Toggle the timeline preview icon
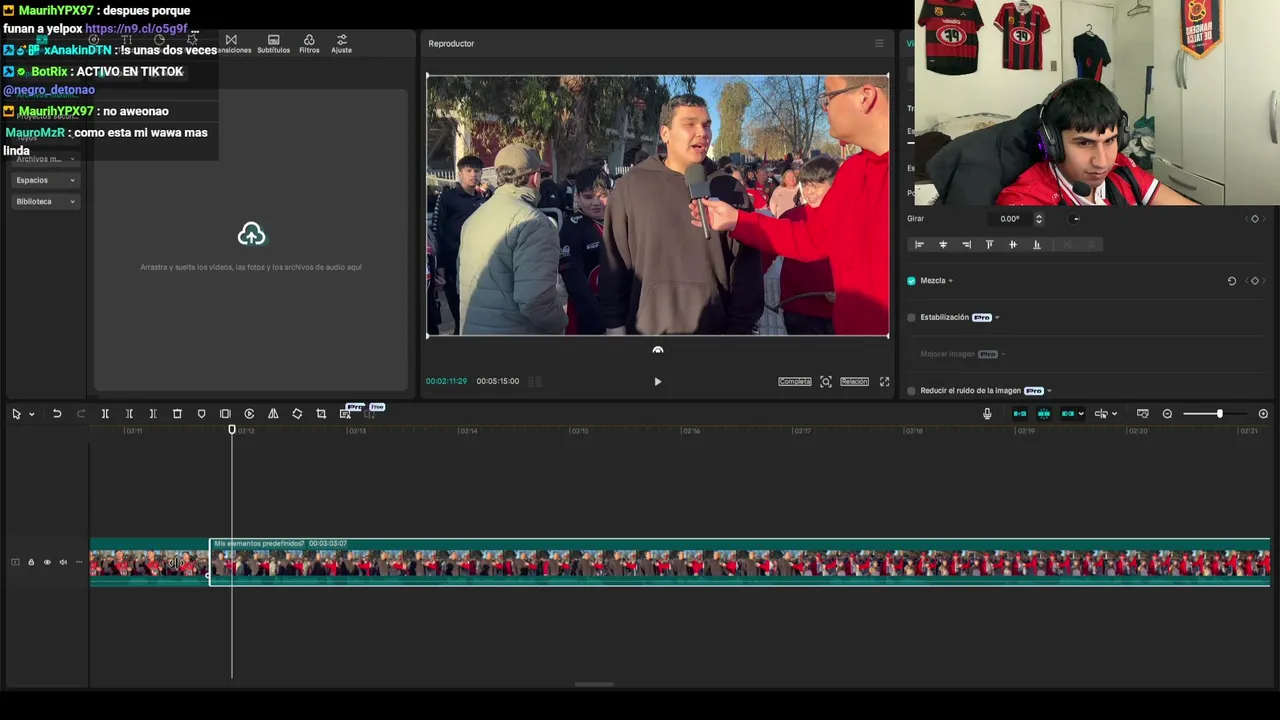 1143,414
